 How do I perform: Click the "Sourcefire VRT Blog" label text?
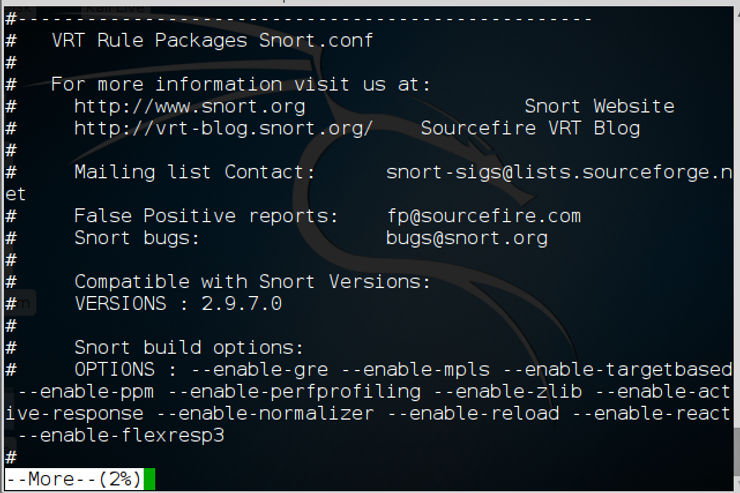[x=530, y=128]
